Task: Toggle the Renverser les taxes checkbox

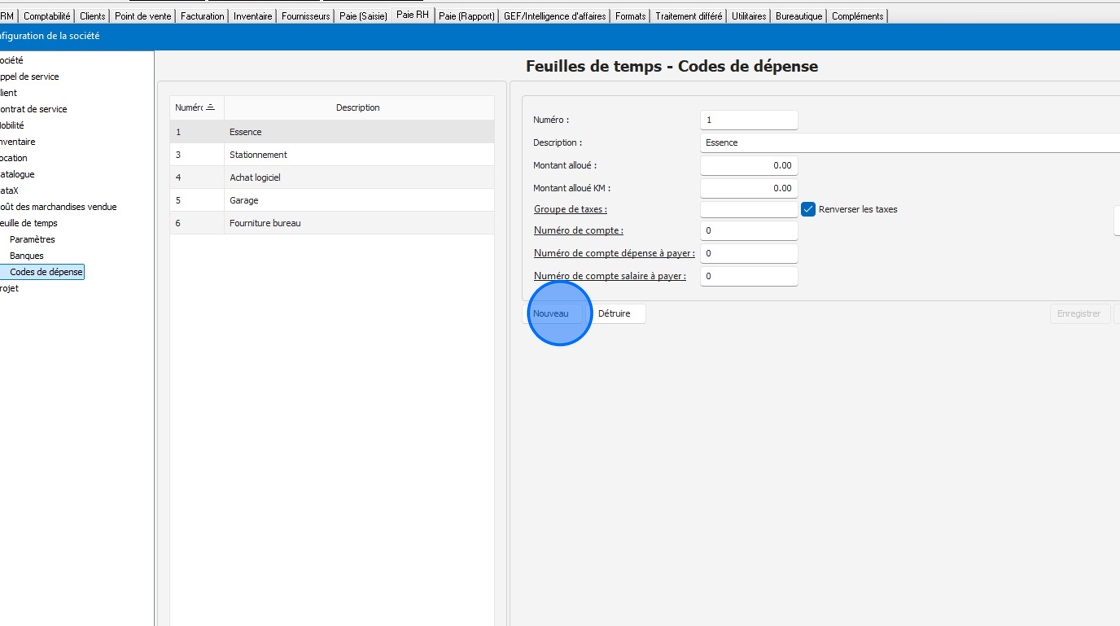Action: pos(808,209)
